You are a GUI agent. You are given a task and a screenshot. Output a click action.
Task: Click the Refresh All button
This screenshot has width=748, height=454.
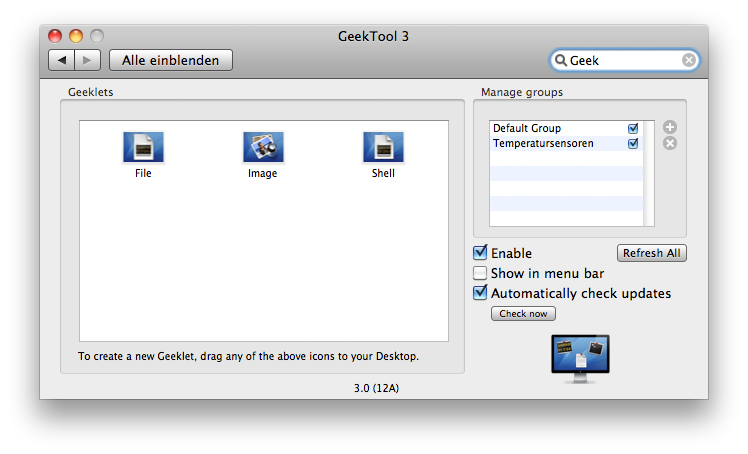[652, 253]
